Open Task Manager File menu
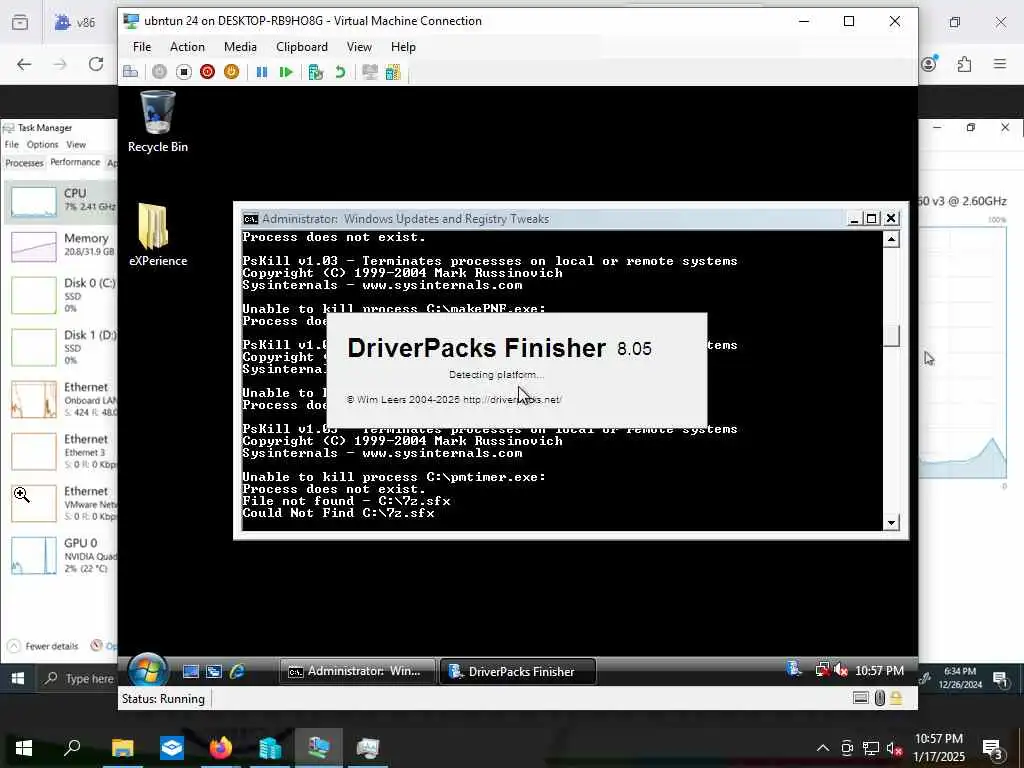The image size is (1024, 768). tap(12, 144)
